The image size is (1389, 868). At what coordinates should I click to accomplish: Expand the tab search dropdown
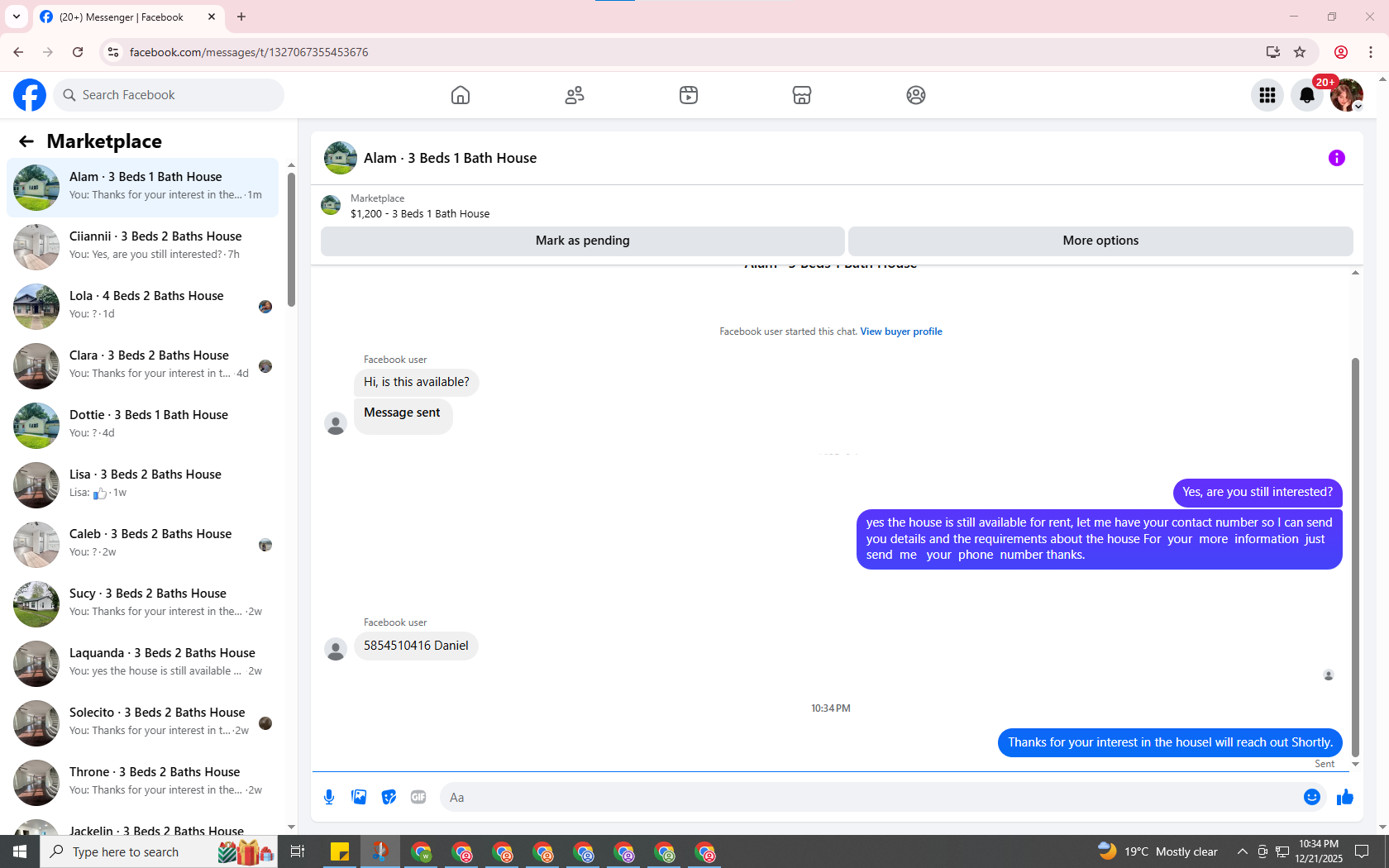[17, 17]
